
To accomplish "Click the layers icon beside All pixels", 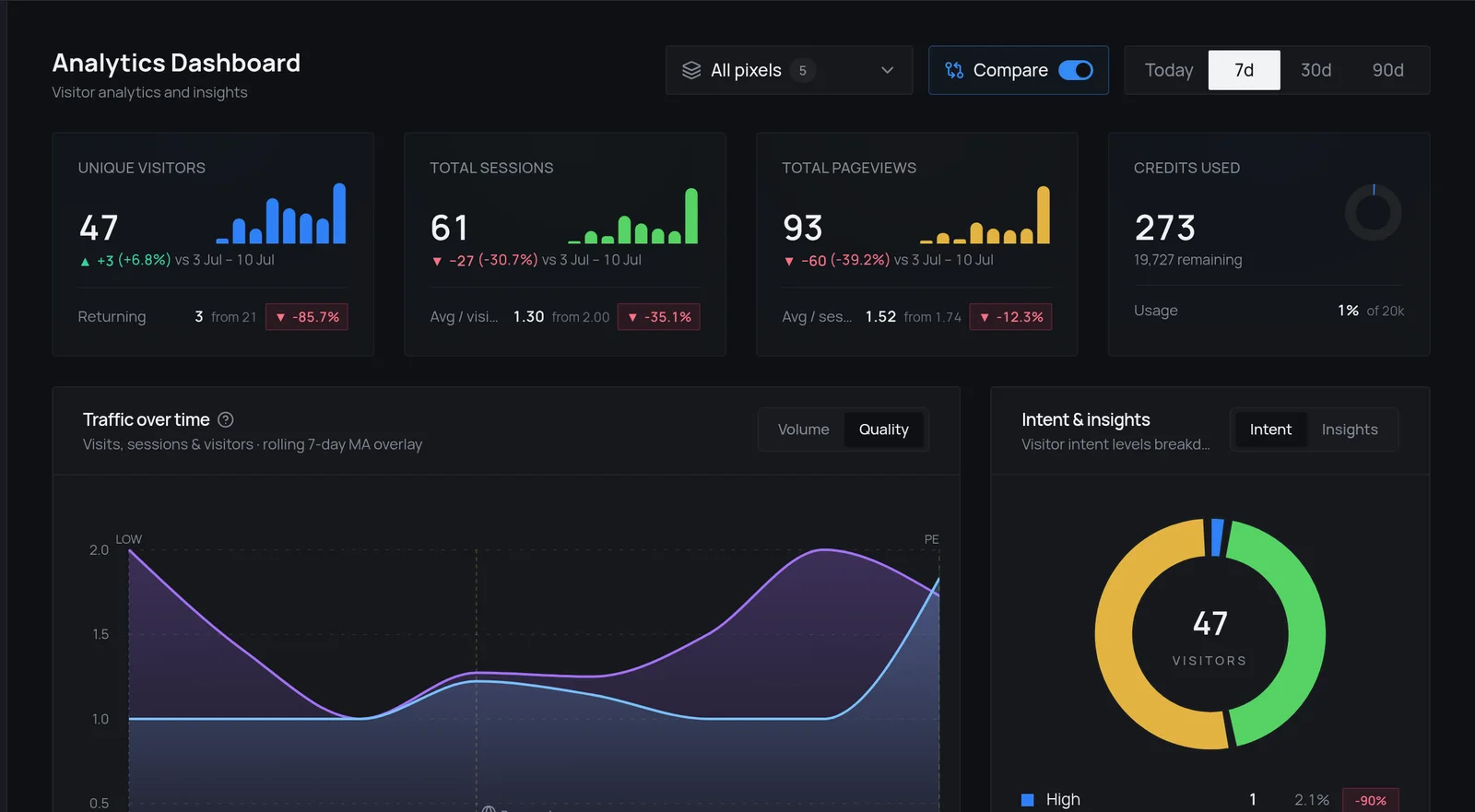I will click(x=691, y=70).
